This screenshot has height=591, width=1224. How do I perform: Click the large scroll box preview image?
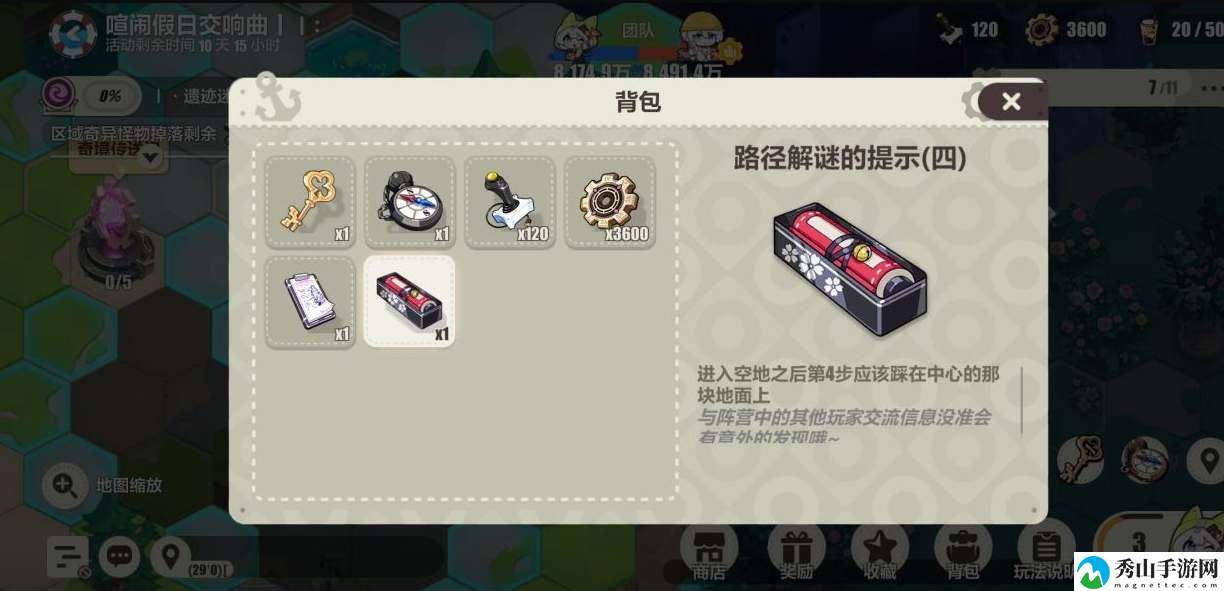click(850, 269)
